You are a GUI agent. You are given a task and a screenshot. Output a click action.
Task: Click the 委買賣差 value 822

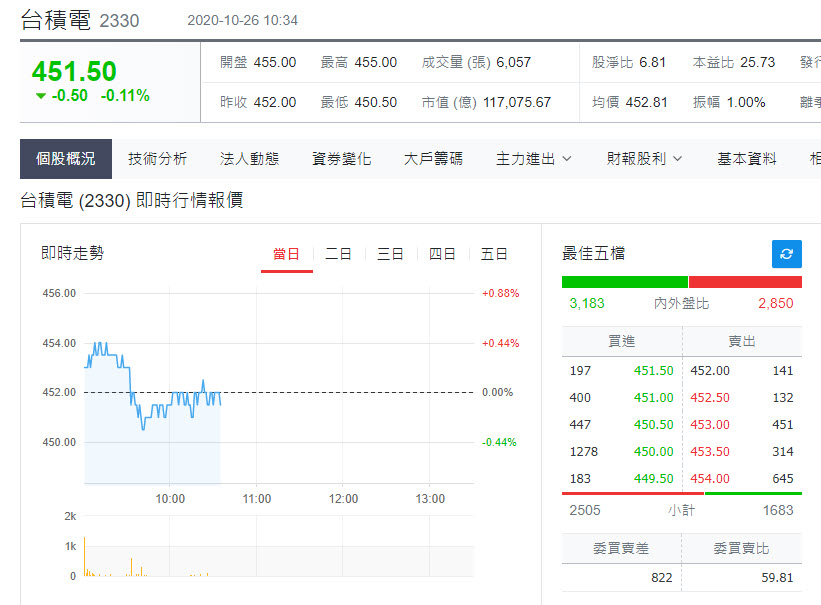coord(662,578)
